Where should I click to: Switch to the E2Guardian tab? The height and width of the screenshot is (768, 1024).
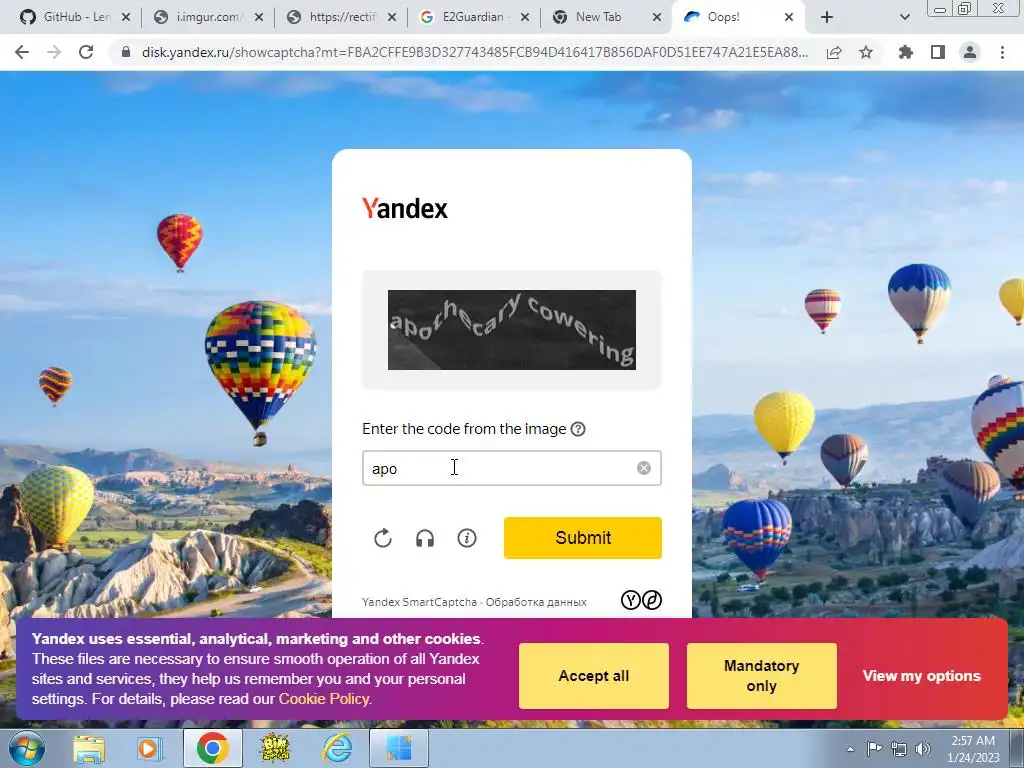(x=473, y=17)
